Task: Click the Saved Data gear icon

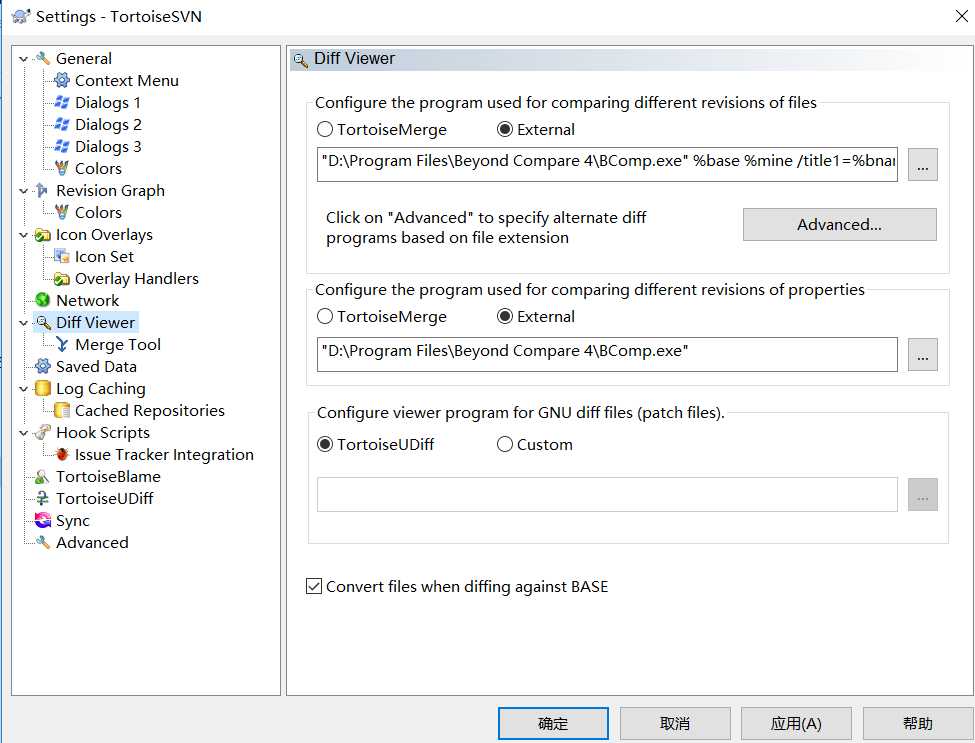Action: coord(42,366)
